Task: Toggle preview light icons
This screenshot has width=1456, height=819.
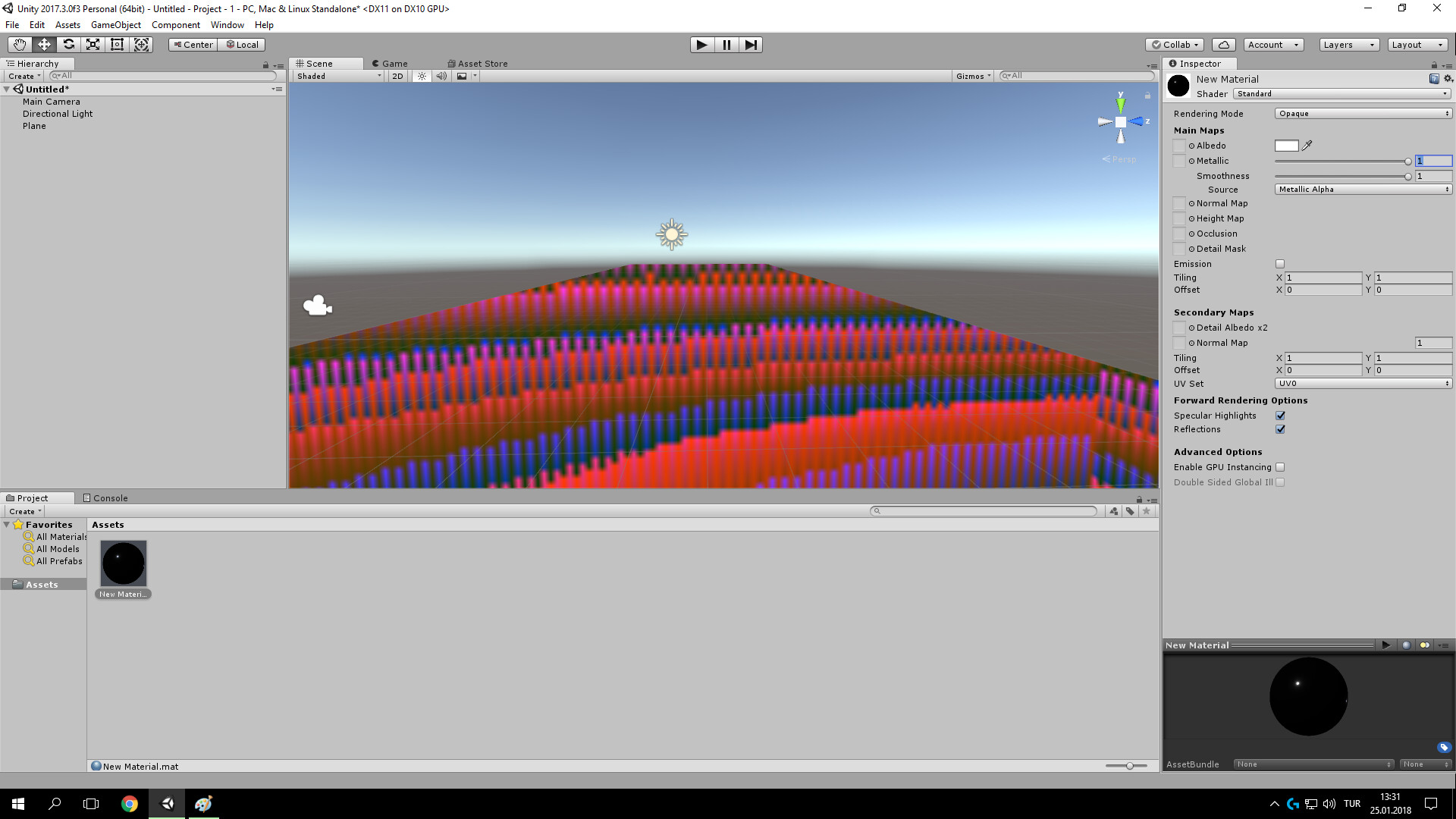Action: (x=1424, y=645)
